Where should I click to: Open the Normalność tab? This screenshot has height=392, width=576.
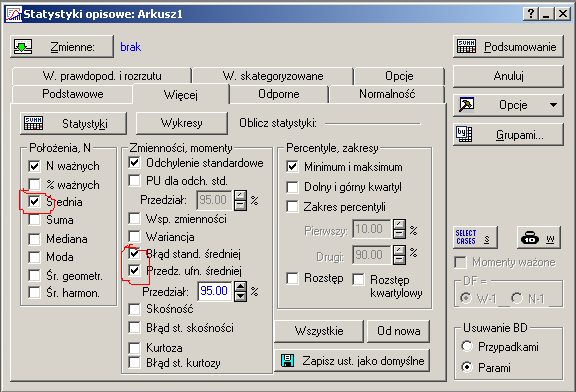pyautogui.click(x=387, y=94)
